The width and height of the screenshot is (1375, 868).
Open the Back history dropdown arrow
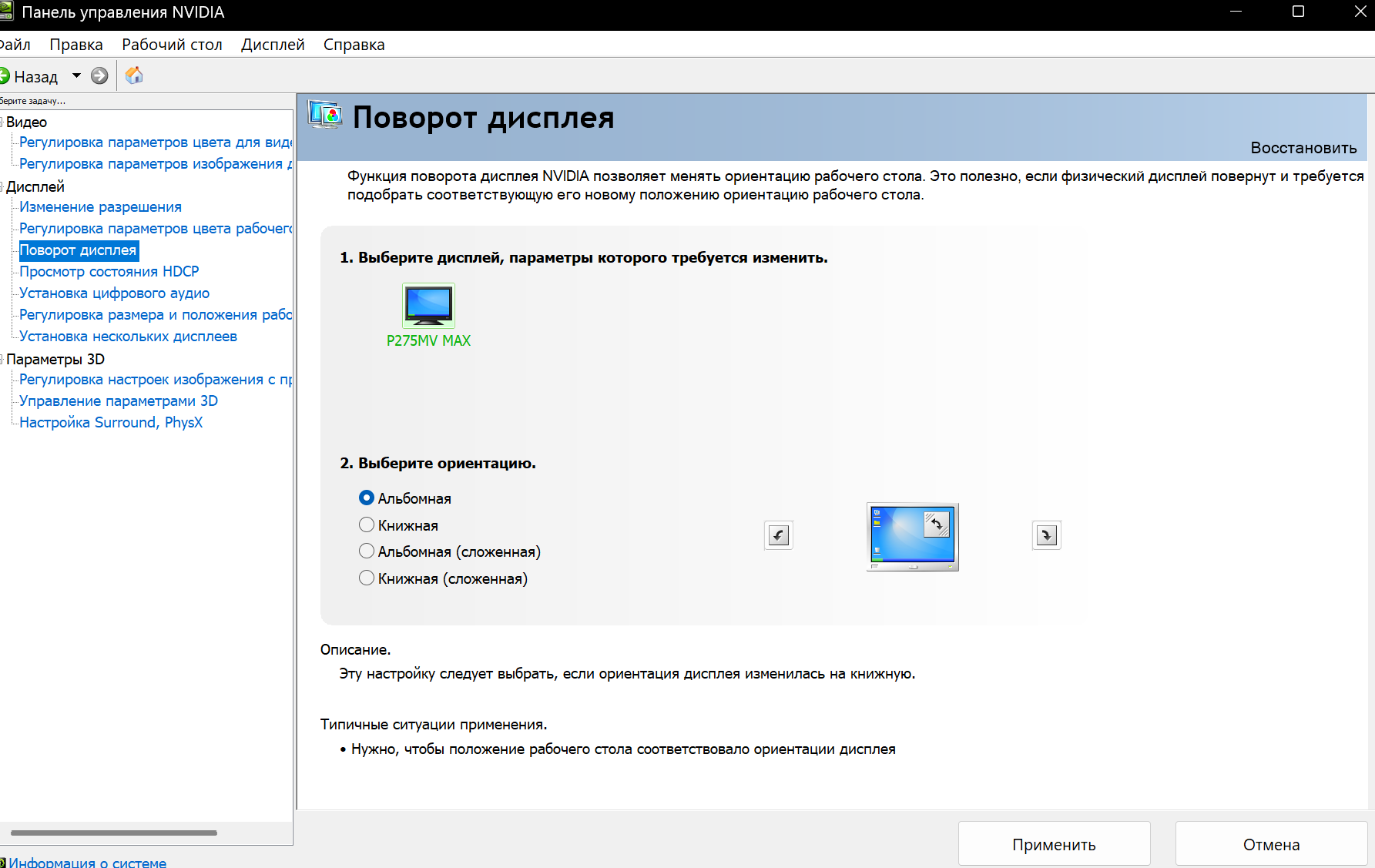click(76, 76)
